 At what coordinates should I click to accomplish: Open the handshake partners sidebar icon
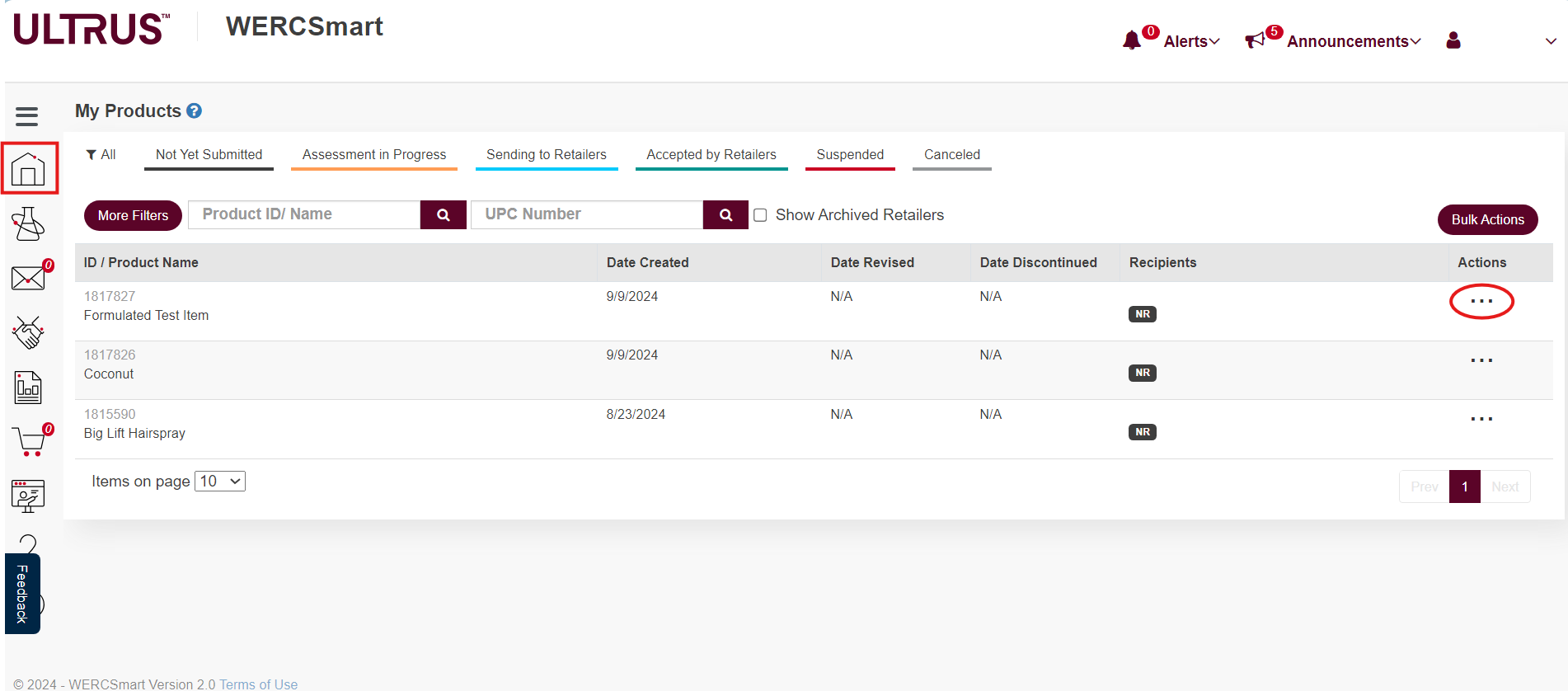(x=28, y=332)
